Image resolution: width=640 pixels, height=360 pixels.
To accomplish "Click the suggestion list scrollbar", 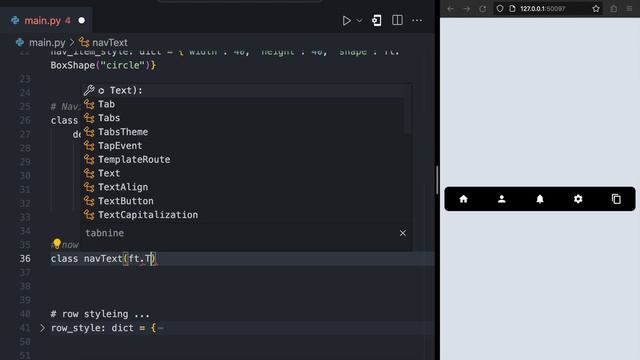I will (408, 116).
